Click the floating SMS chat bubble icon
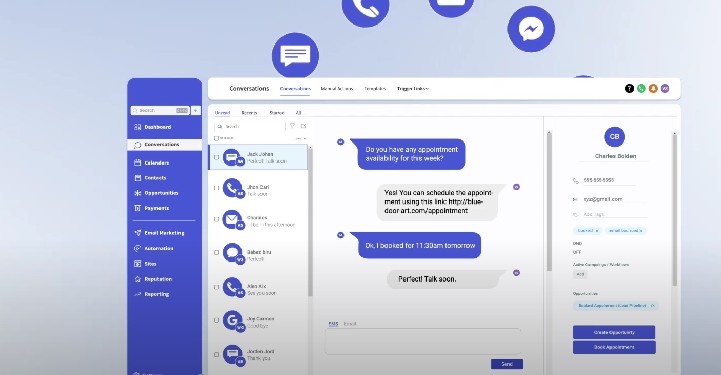This screenshot has height=375, width=721. pyautogui.click(x=295, y=55)
